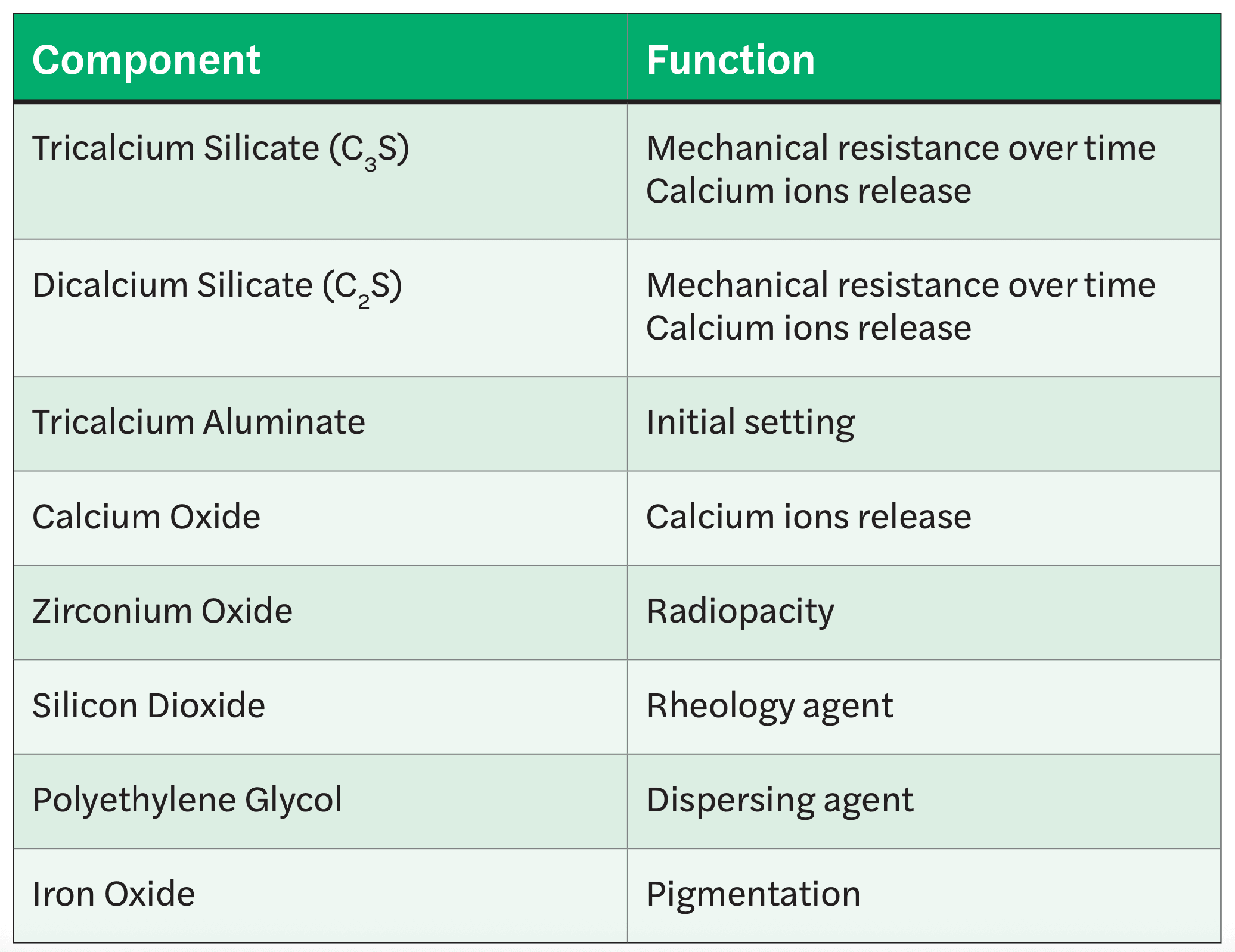Click the Pigmentation function cell

(924, 895)
